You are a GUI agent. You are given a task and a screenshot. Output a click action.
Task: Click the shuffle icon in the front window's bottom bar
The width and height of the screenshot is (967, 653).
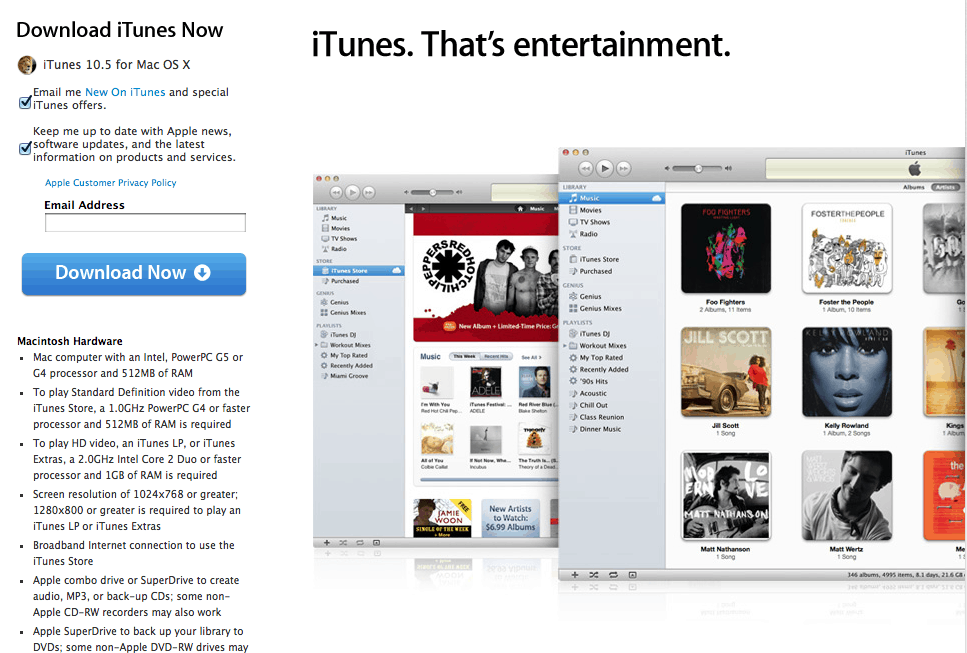tap(593, 575)
